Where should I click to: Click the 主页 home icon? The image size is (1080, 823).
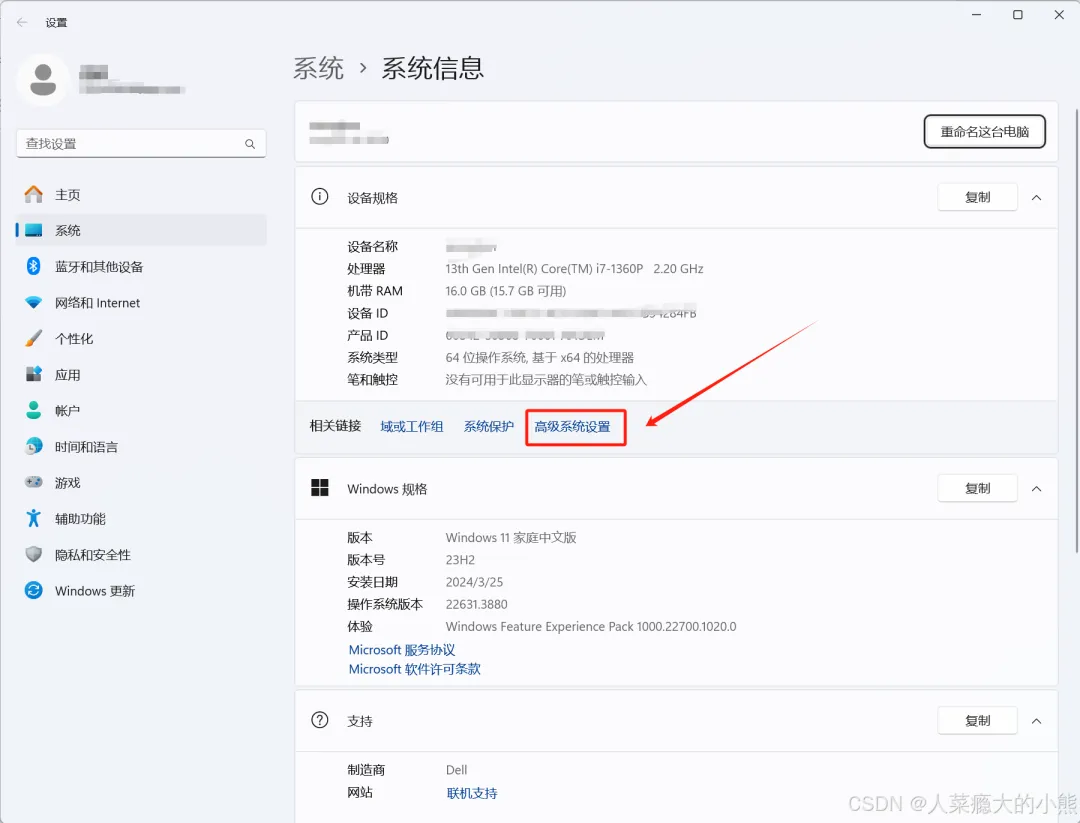click(x=33, y=194)
